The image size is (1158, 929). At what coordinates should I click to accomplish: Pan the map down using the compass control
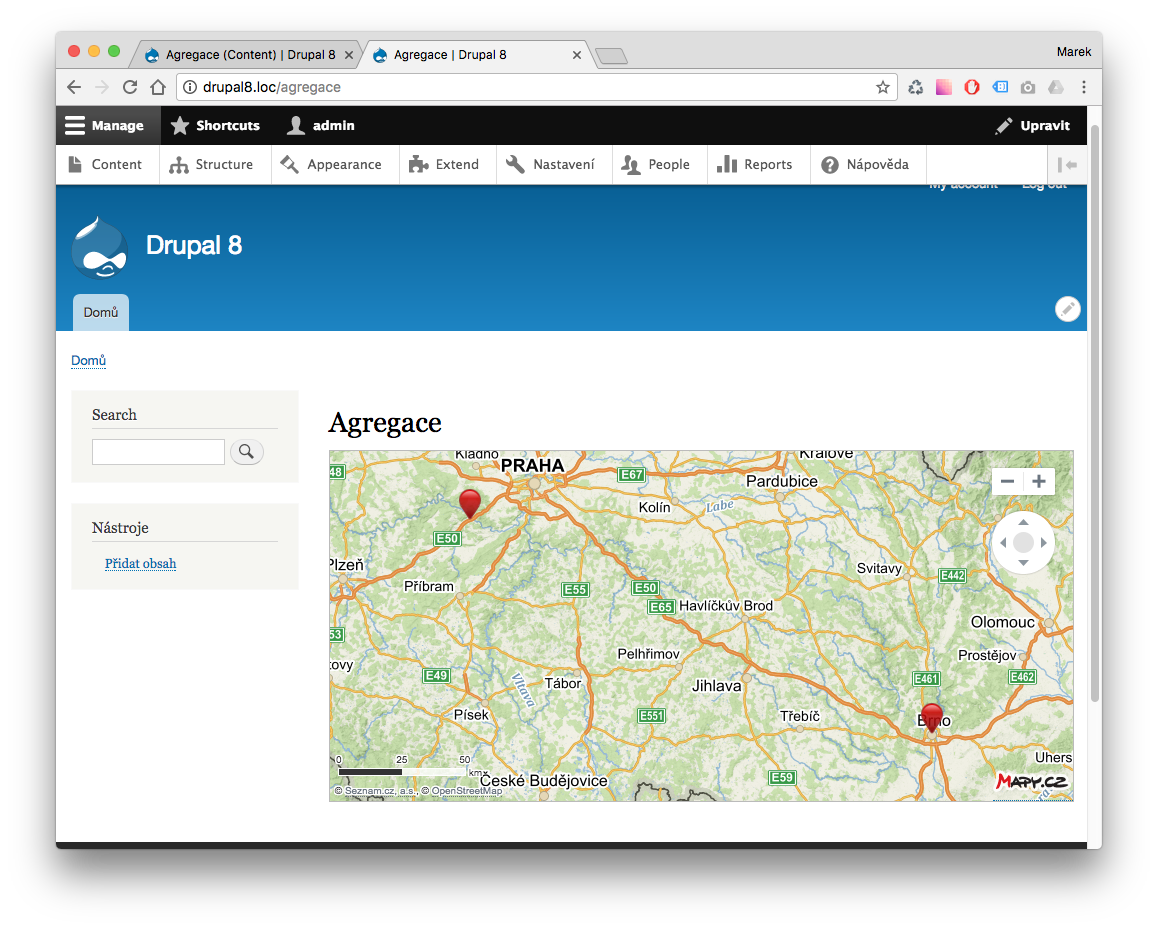[x=1023, y=563]
